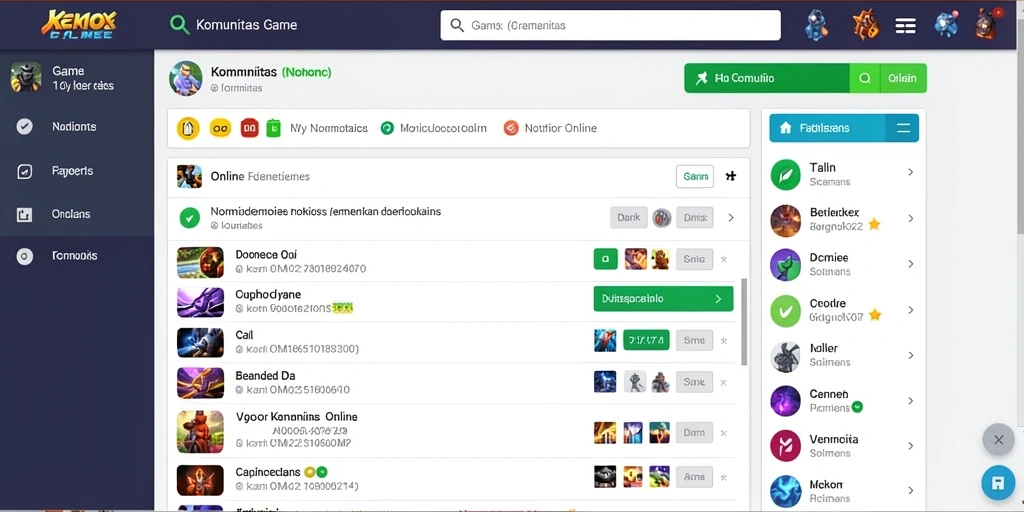
Task: Toggle the green check beside Nomidemoies row
Action: (x=189, y=218)
